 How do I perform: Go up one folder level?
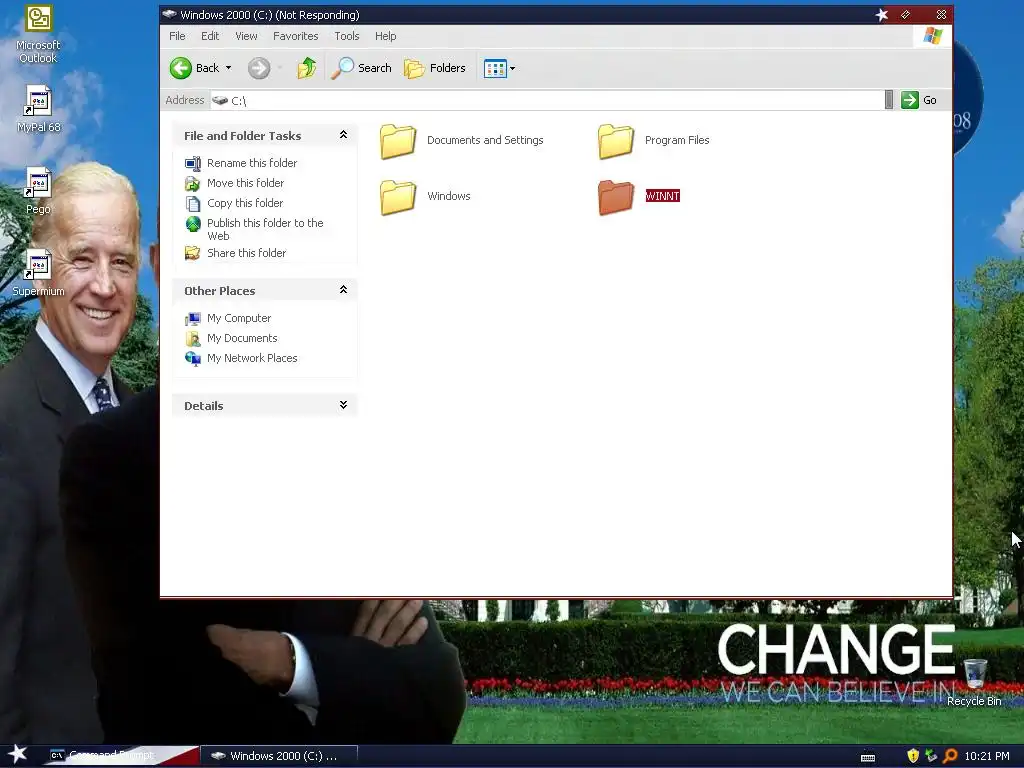point(306,68)
